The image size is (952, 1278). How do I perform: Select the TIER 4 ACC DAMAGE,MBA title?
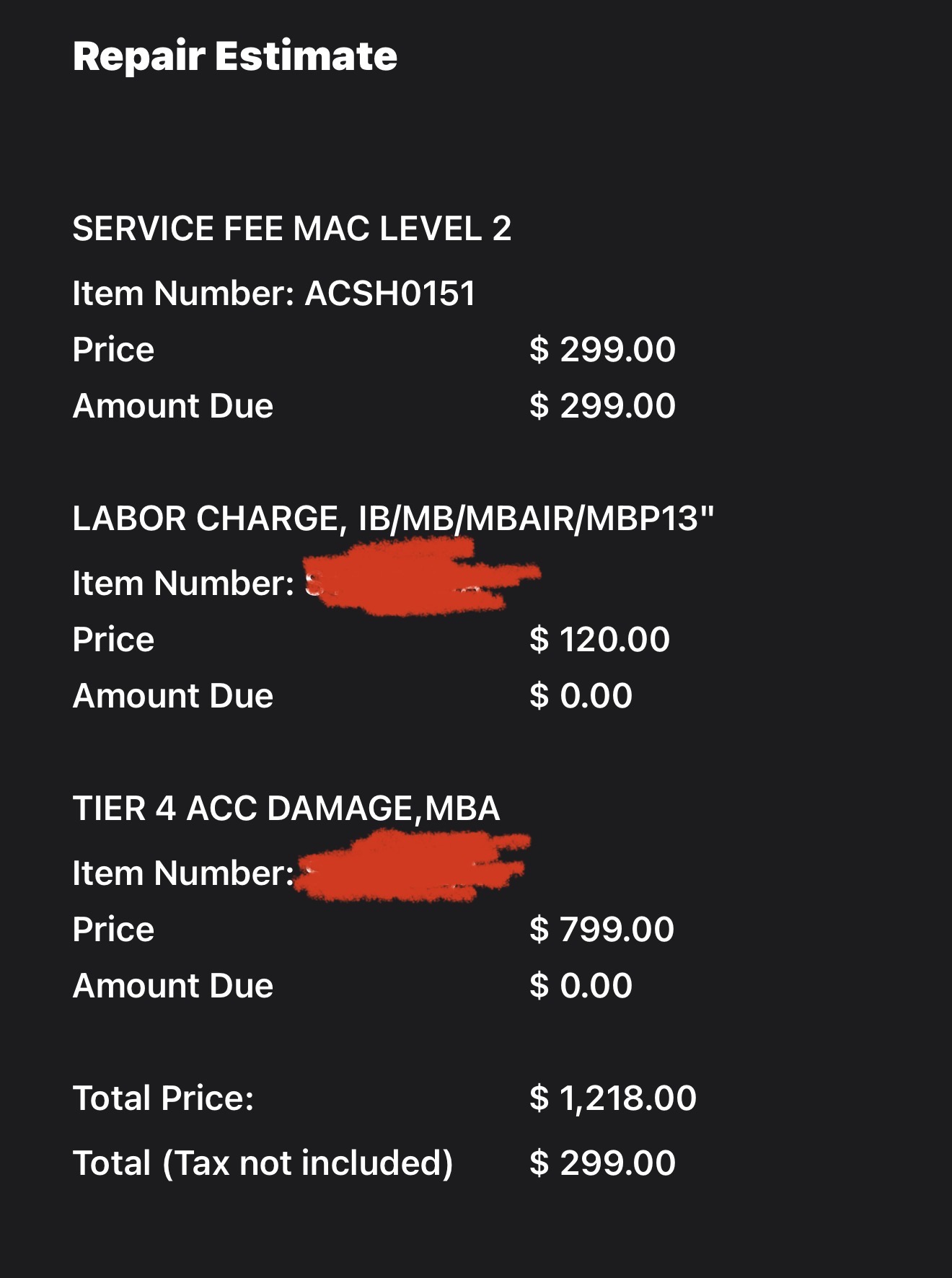pos(286,808)
